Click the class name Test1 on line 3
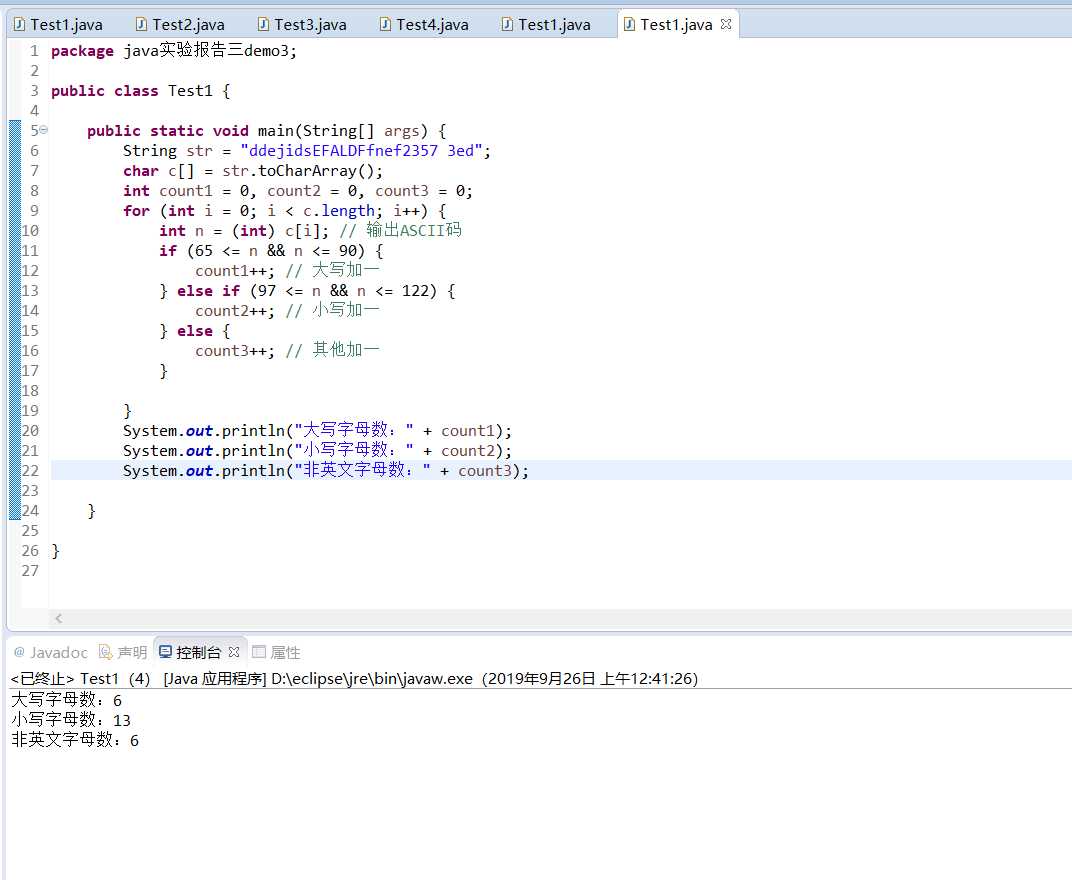Screen dimensions: 1072x880 (190, 91)
